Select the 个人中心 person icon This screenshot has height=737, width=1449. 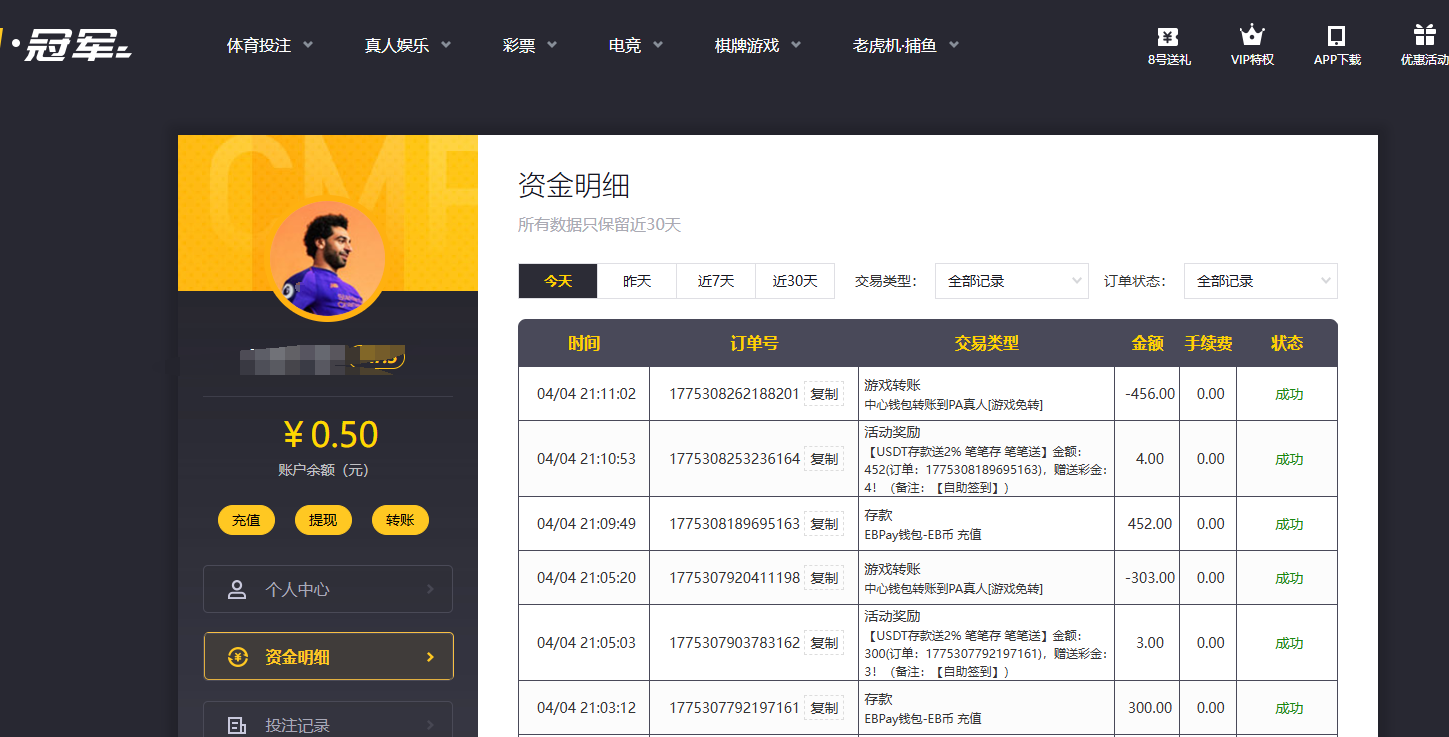236,589
